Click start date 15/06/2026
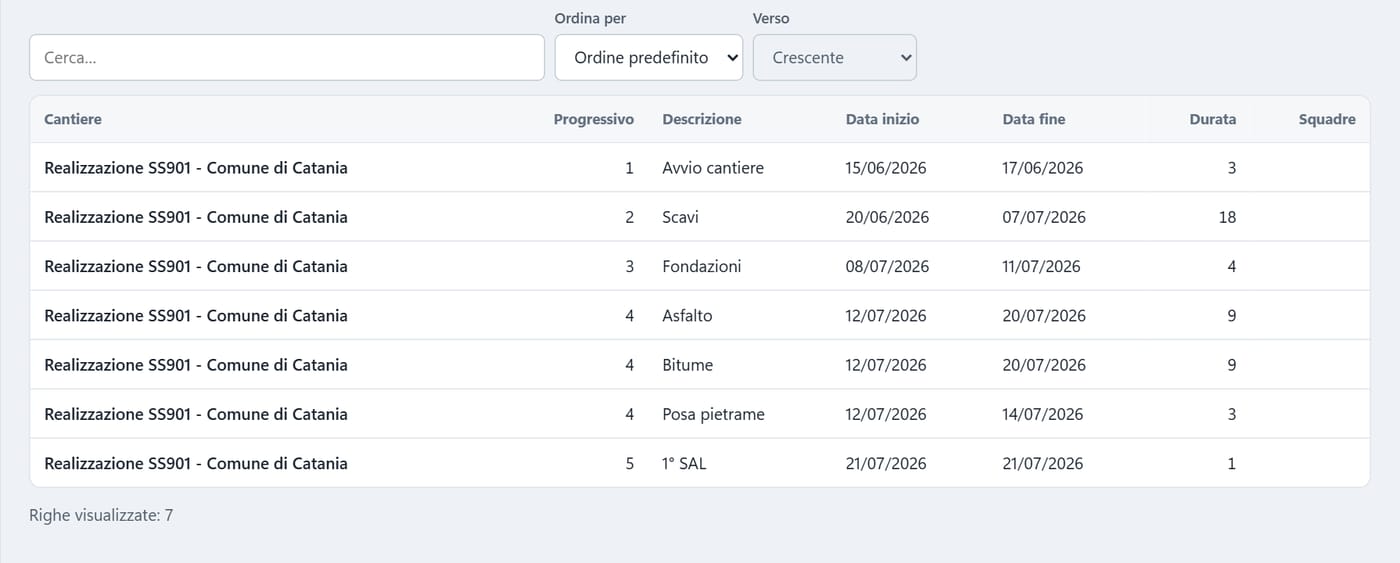 886,168
